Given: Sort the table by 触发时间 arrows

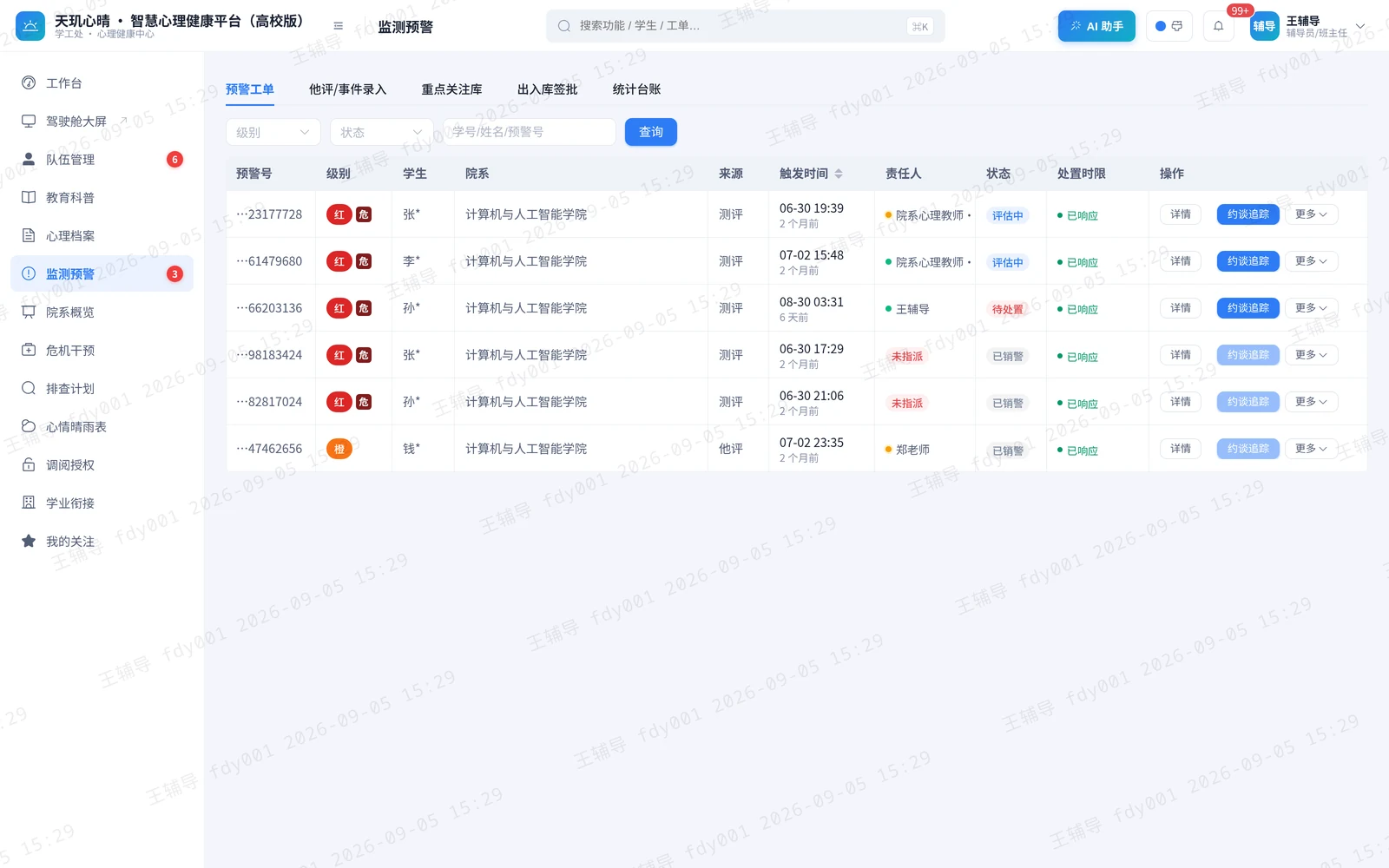Looking at the screenshot, I should click(x=839, y=174).
